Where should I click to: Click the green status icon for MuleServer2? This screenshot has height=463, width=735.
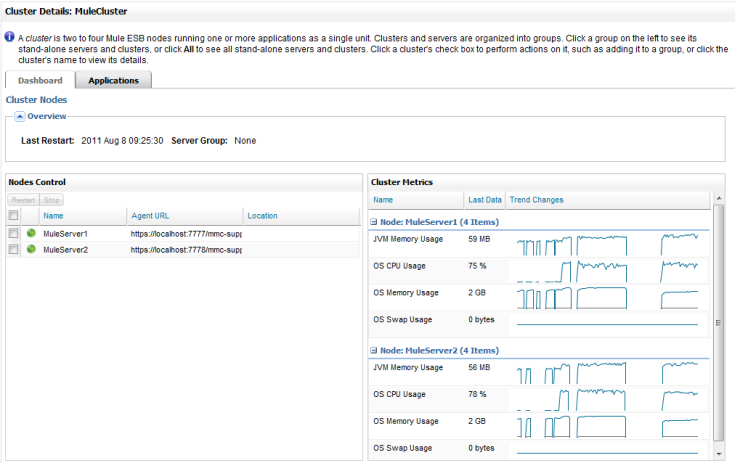pyautogui.click(x=31, y=249)
